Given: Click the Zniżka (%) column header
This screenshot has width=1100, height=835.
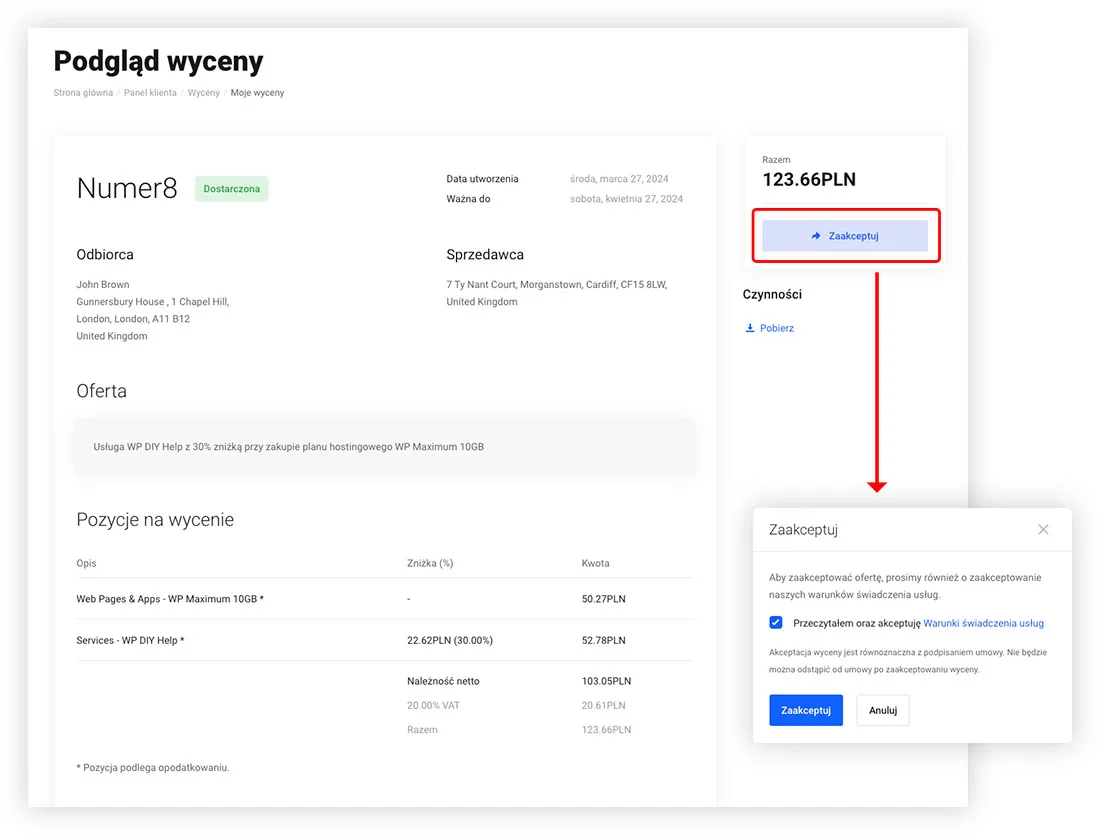Looking at the screenshot, I should (x=430, y=563).
